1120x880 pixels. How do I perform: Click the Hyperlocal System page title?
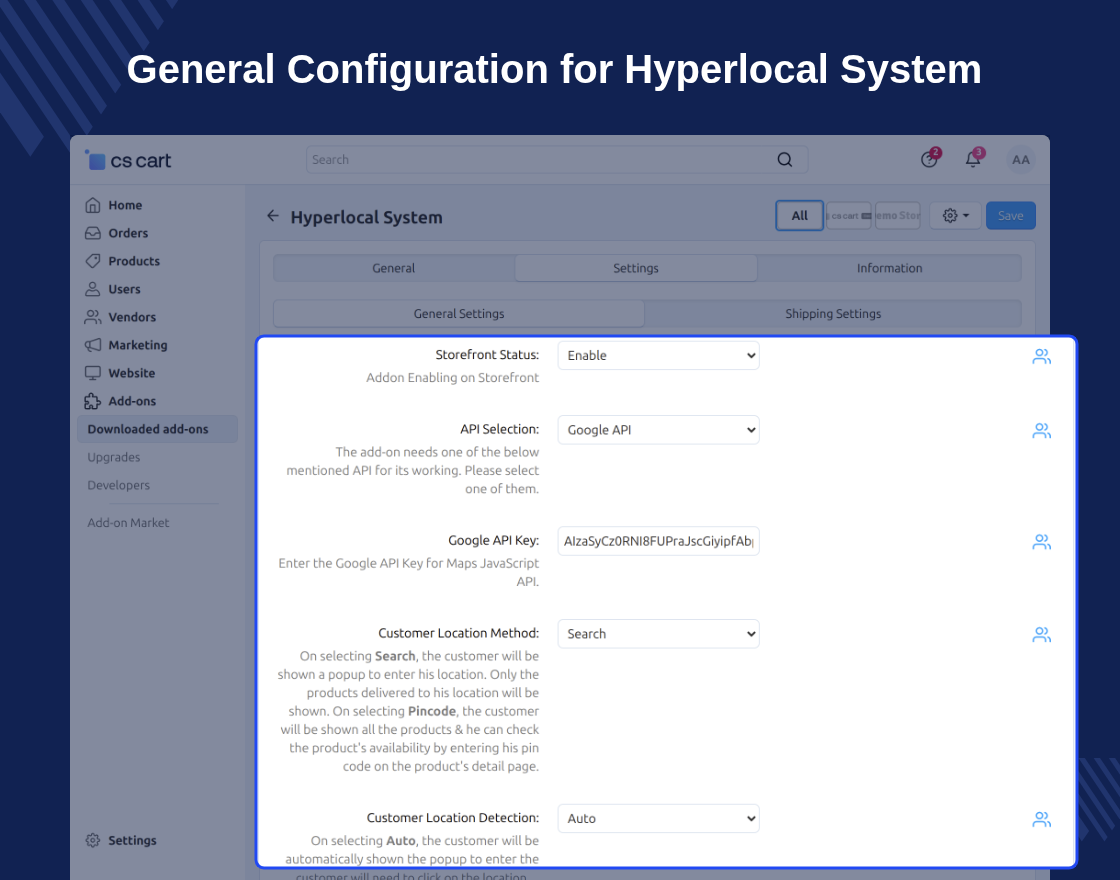[x=366, y=217]
